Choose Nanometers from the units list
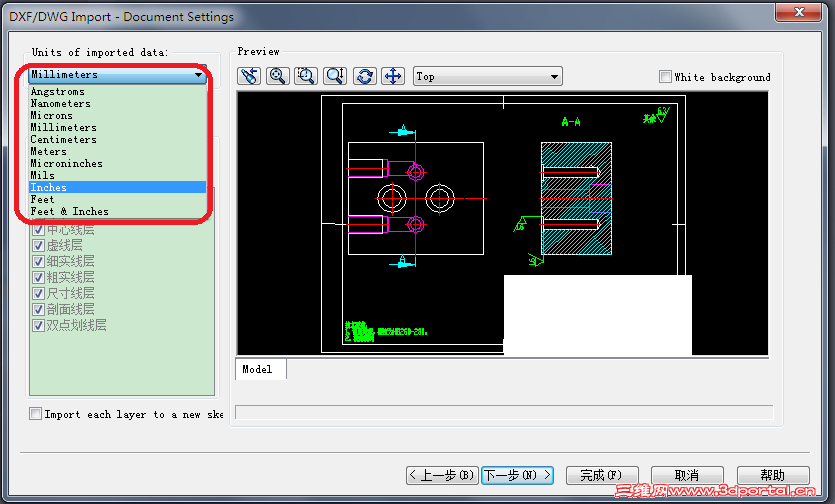835x504 pixels. pyautogui.click(x=117, y=103)
